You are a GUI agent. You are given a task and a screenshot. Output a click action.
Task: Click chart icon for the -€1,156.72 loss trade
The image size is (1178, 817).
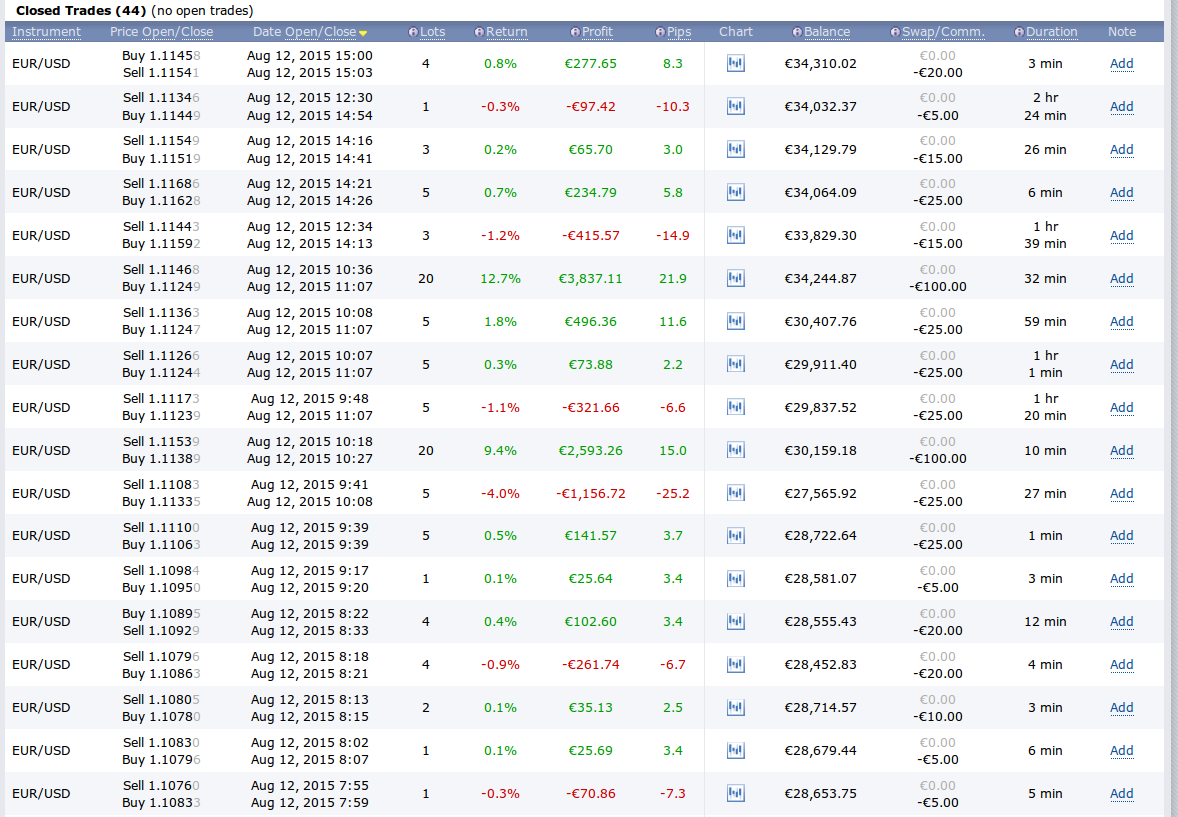(x=736, y=493)
